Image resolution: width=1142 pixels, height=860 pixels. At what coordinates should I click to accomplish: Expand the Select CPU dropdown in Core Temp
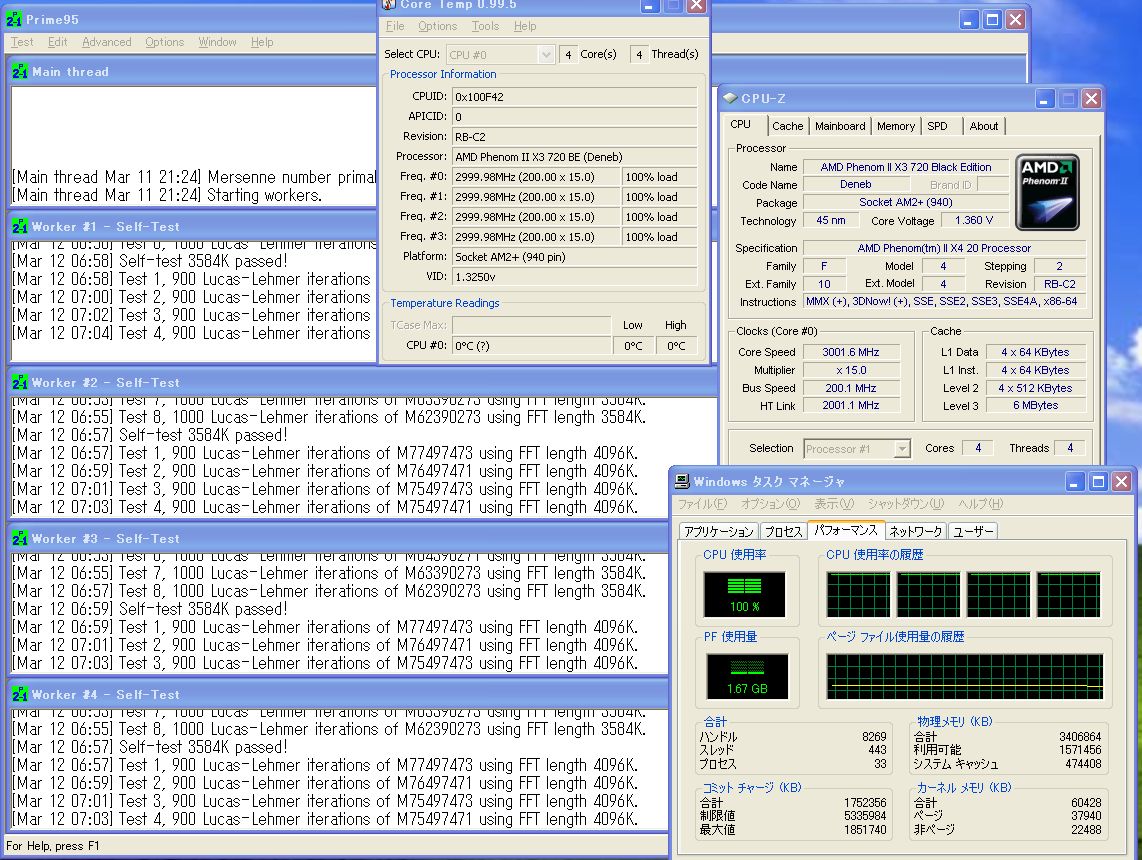(545, 54)
